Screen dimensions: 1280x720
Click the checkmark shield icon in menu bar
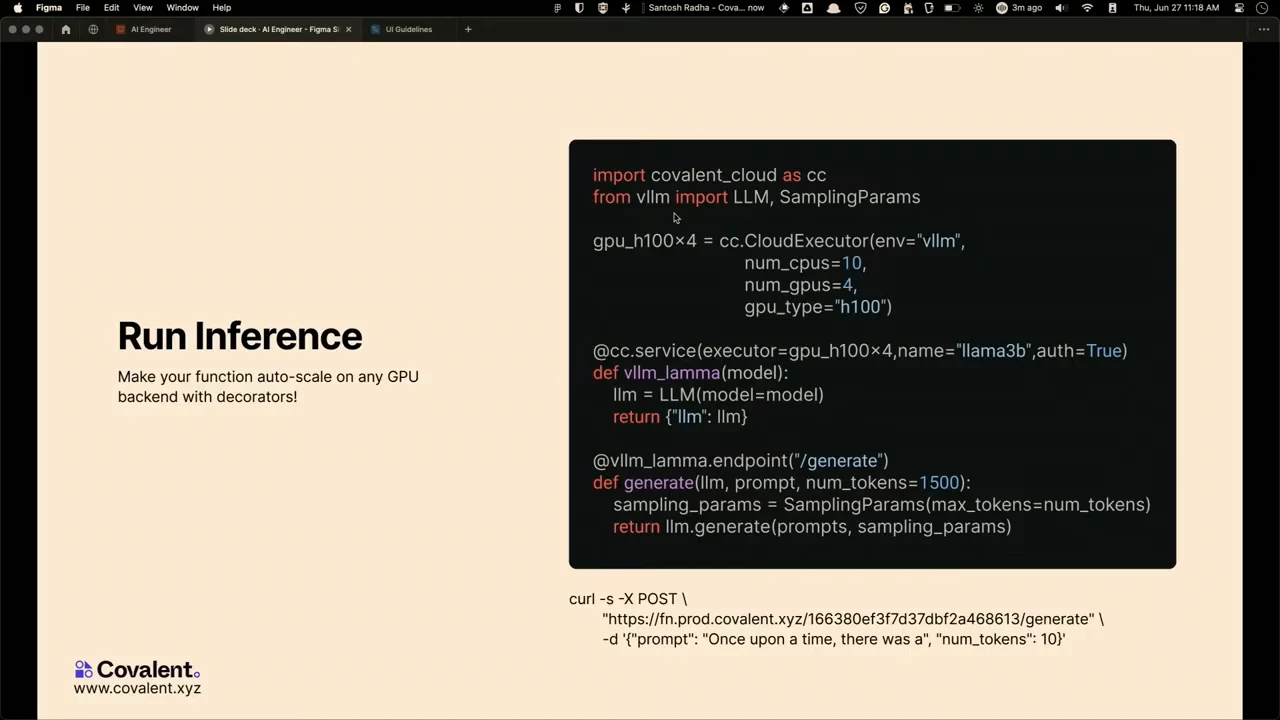pos(860,8)
